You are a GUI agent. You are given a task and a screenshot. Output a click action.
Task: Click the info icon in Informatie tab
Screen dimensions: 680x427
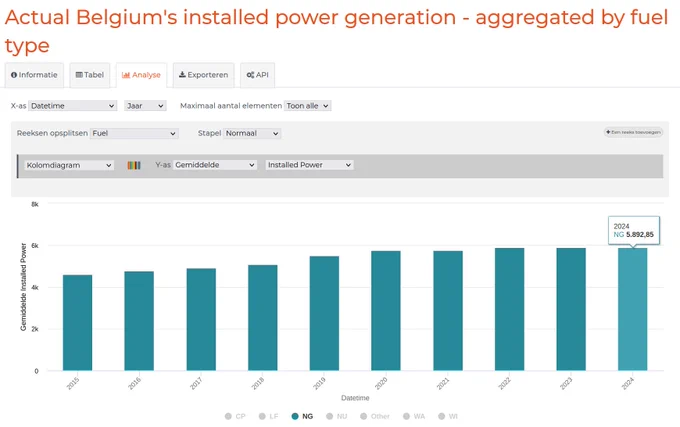[x=14, y=75]
